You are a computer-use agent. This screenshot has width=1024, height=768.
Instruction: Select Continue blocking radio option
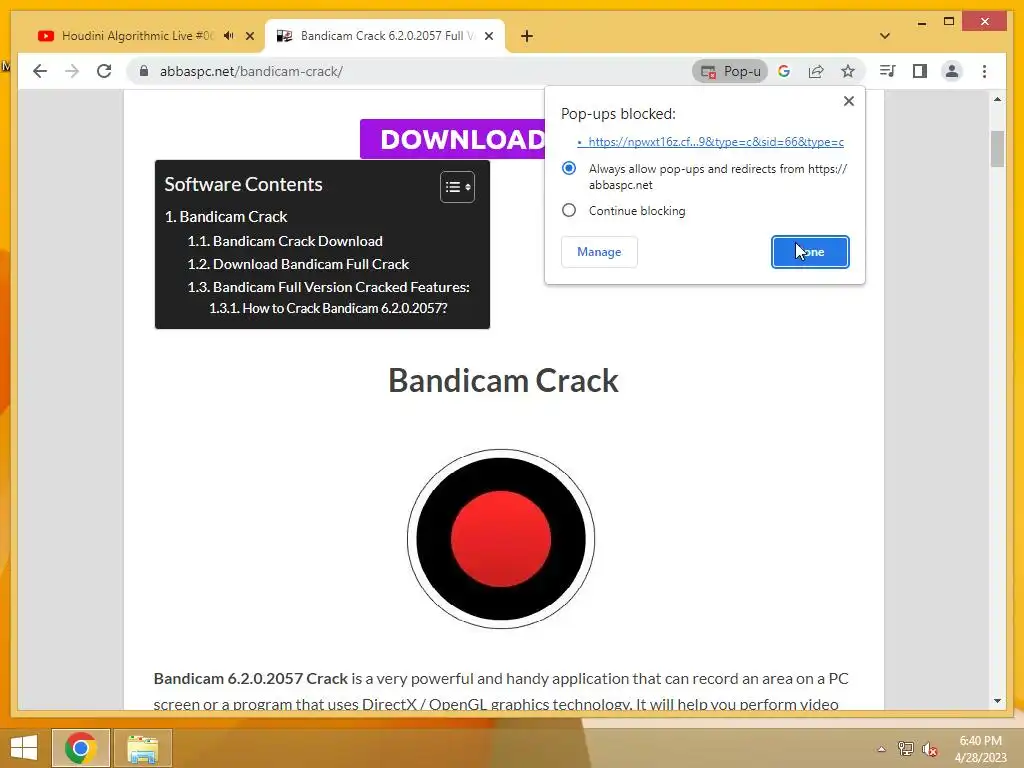point(569,210)
